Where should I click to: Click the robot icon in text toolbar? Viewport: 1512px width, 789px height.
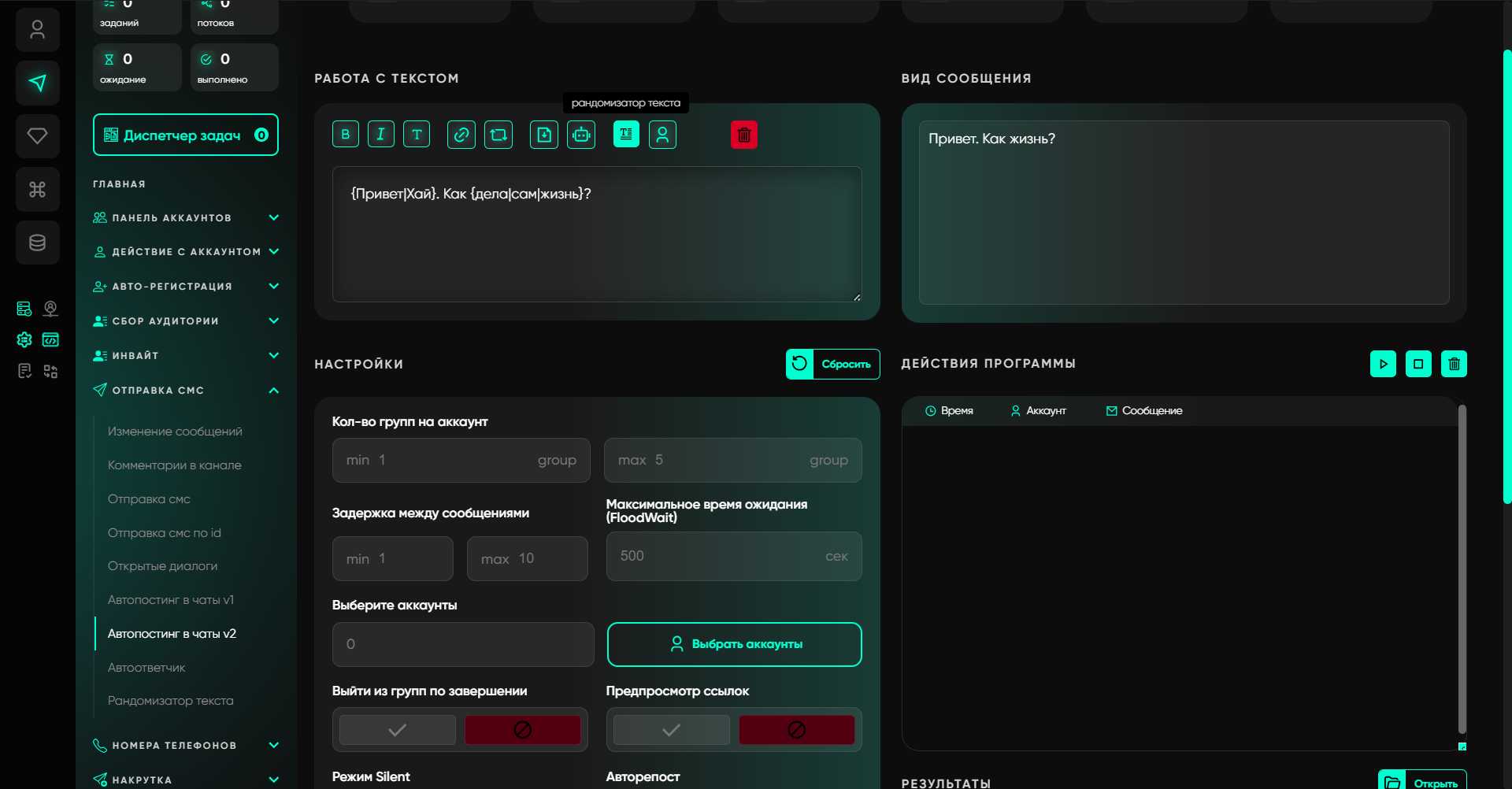click(x=581, y=135)
